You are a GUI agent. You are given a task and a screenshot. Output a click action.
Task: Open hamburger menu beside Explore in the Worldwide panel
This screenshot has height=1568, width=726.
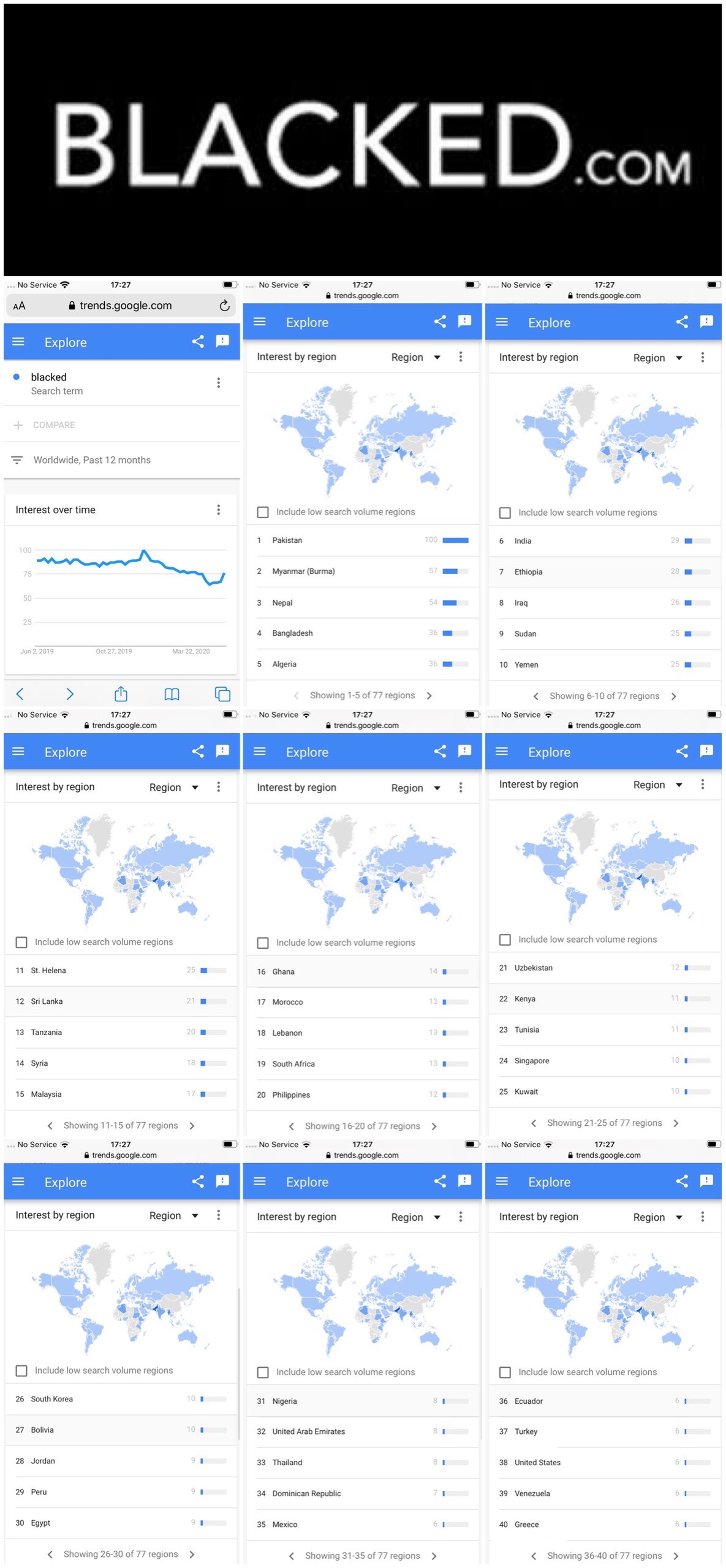click(18, 342)
